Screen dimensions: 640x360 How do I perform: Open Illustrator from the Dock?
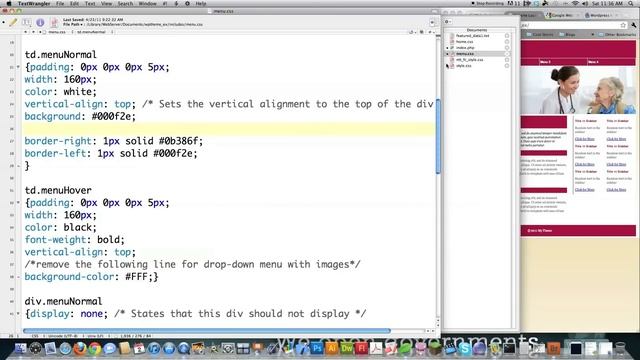coord(332,349)
